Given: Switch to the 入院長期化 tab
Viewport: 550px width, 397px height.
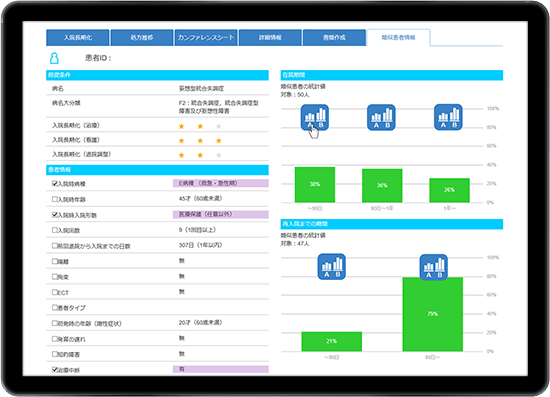Looking at the screenshot, I should 78,38.
